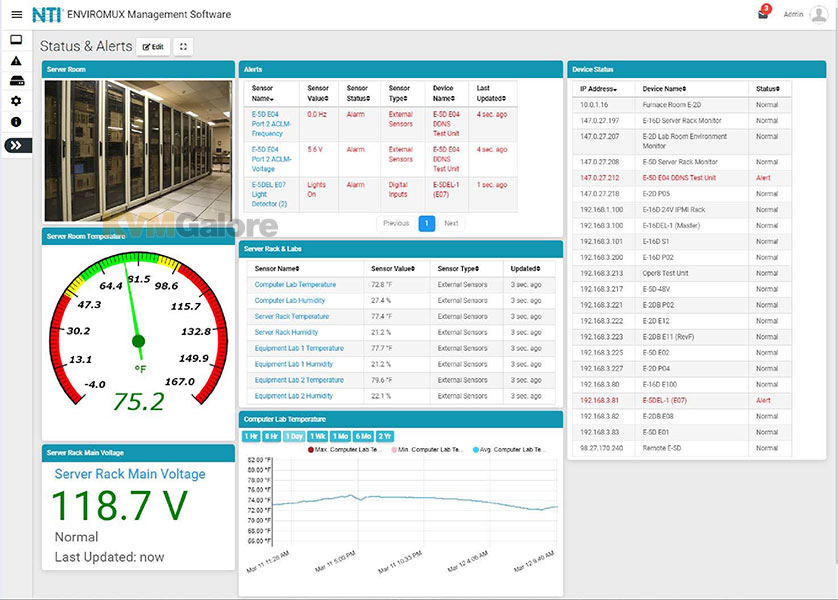Select E-16D 24V IPMI Rack row
Screen dimensions: 838x600
[x=681, y=209]
